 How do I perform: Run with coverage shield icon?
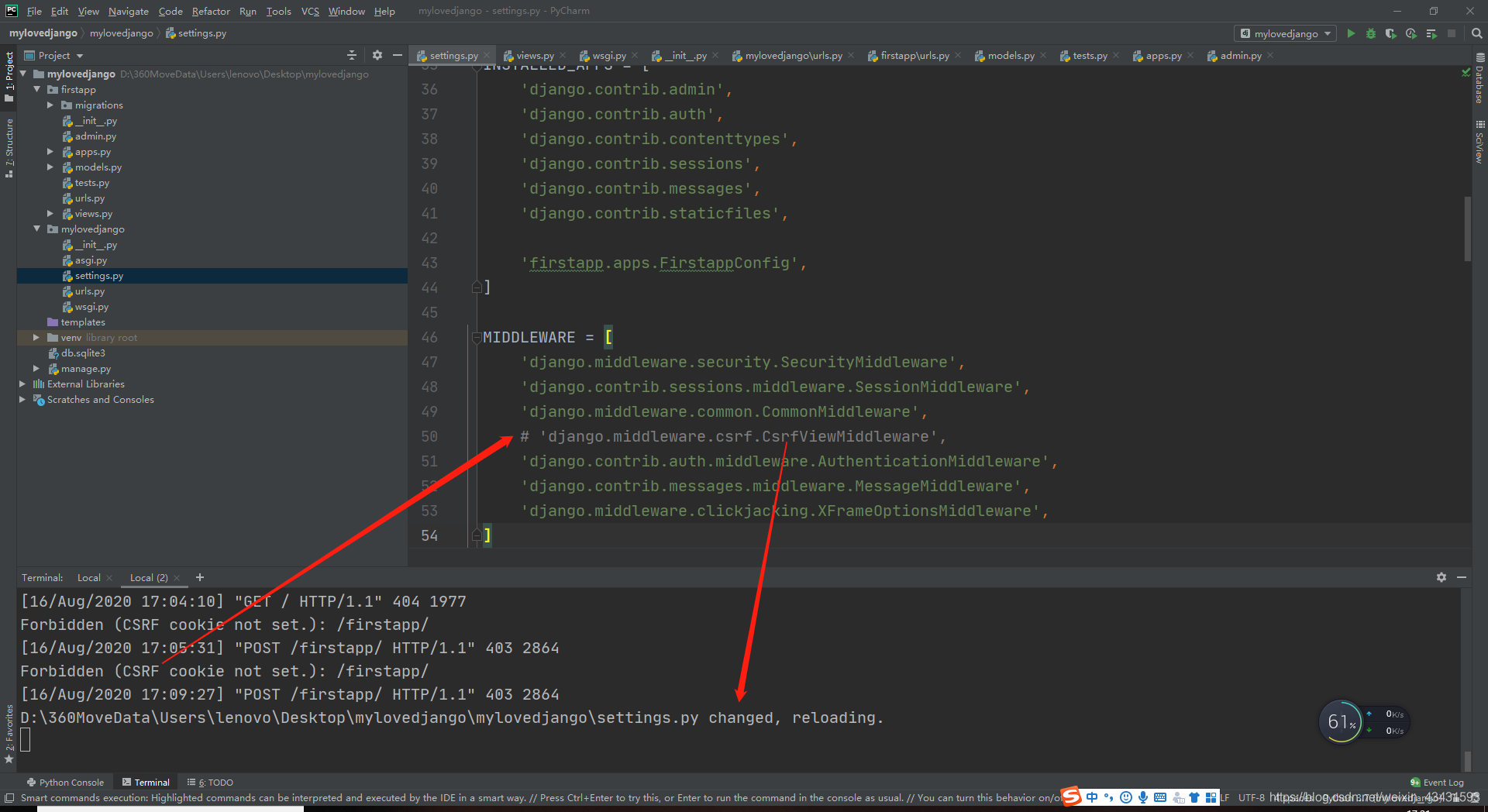1390,33
